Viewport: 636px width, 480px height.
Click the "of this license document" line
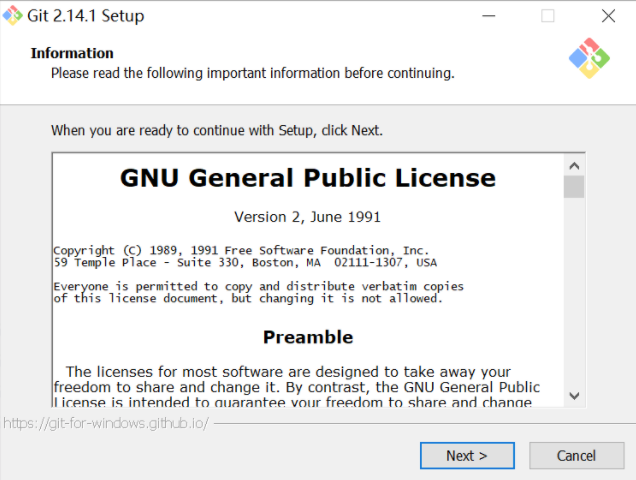(x=248, y=299)
